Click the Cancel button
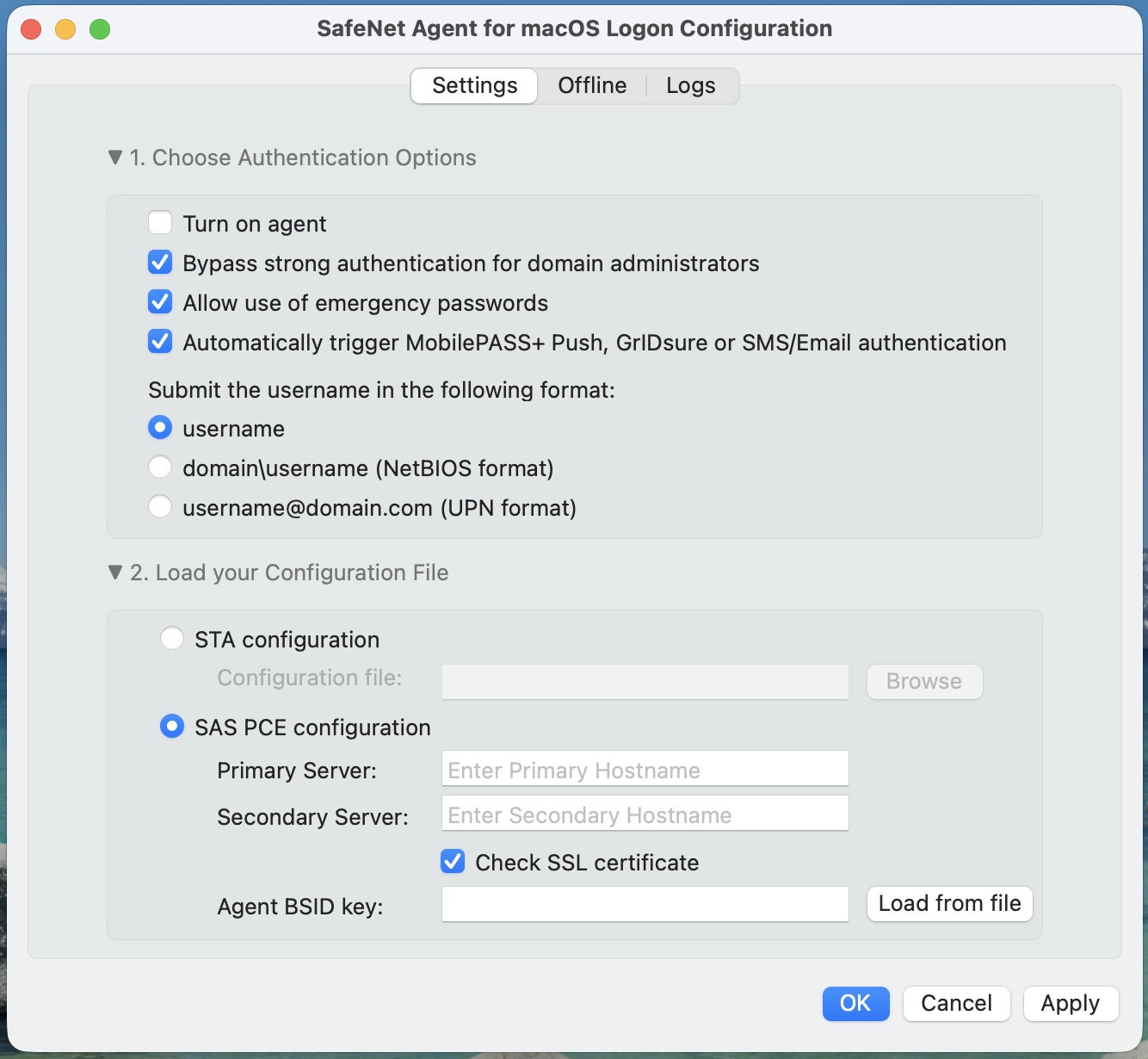 pyautogui.click(x=956, y=1004)
